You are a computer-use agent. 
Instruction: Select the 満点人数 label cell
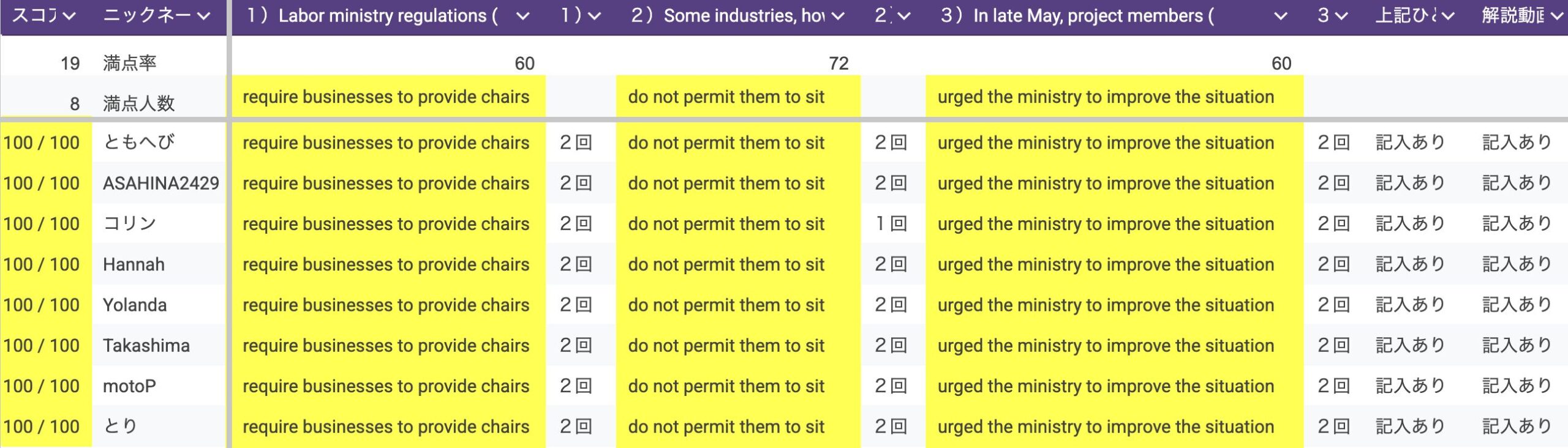[x=139, y=103]
